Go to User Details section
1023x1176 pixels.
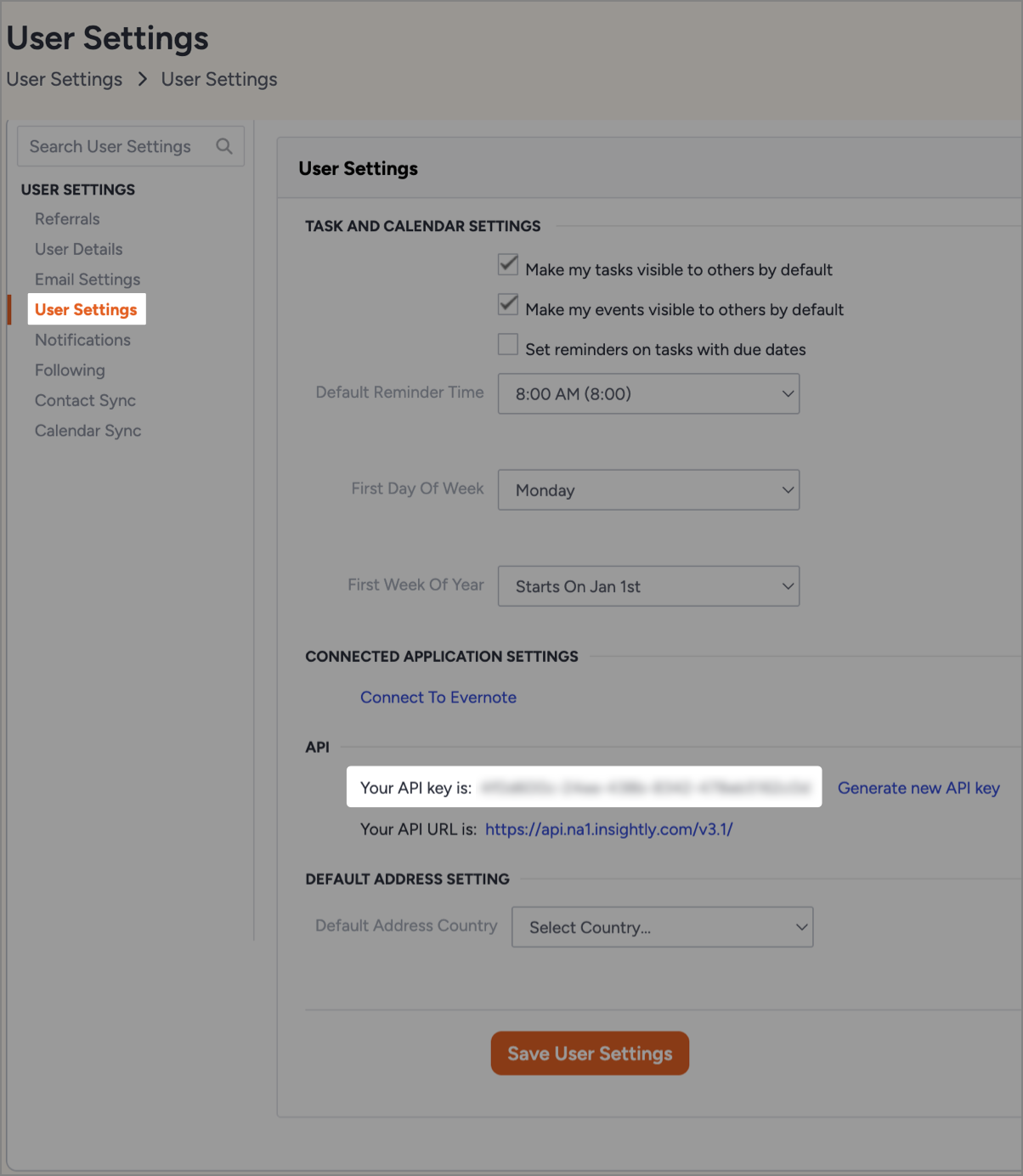(79, 249)
